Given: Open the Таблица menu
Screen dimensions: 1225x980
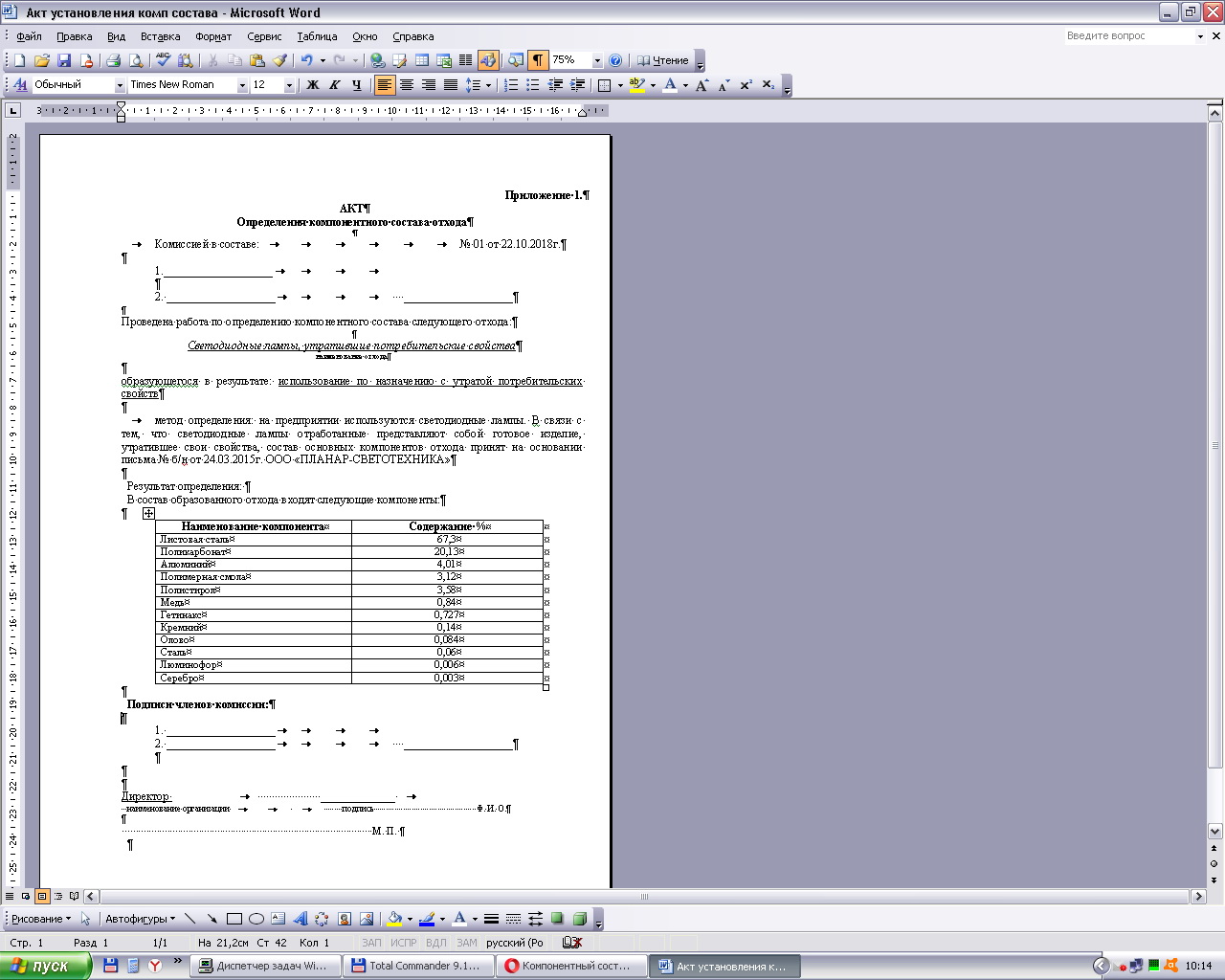Looking at the screenshot, I should click(317, 36).
